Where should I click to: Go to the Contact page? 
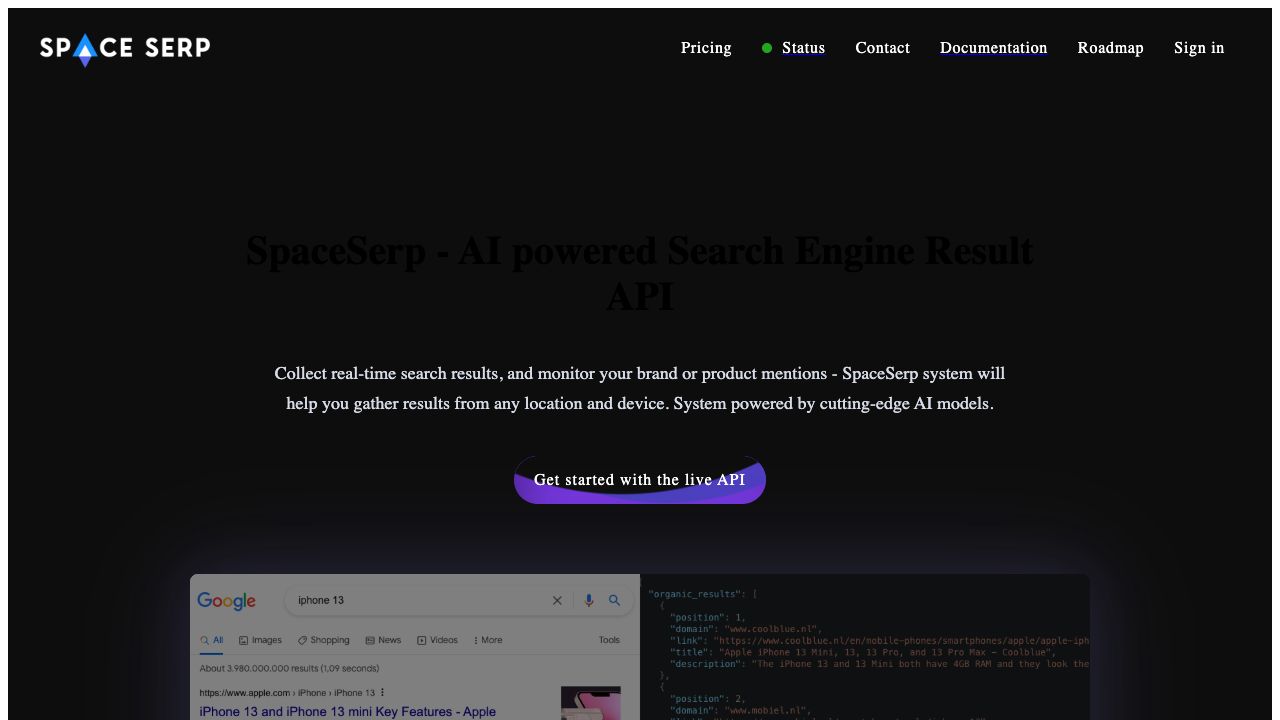pyautogui.click(x=882, y=48)
